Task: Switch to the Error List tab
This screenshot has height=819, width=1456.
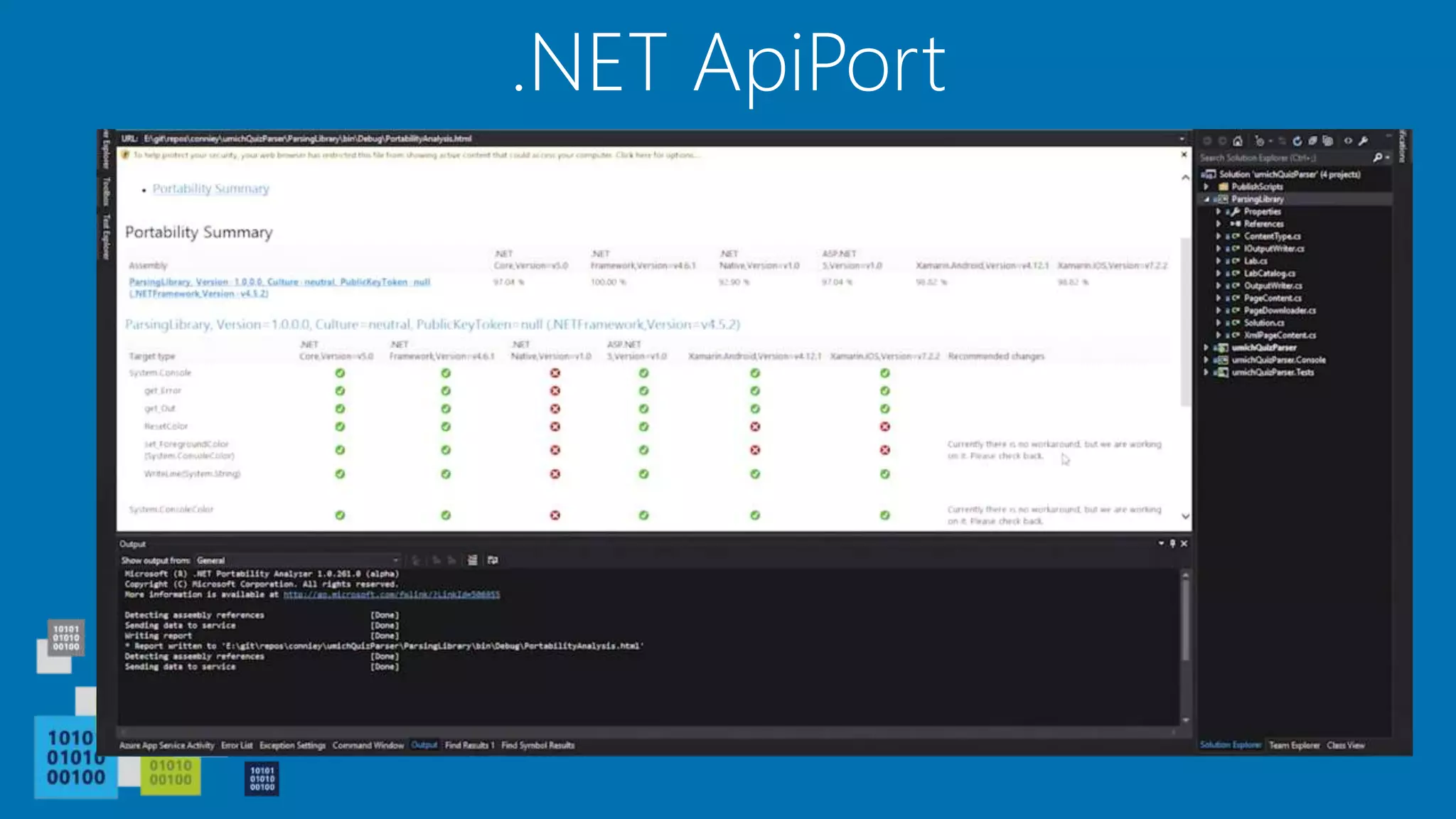Action: 237,745
